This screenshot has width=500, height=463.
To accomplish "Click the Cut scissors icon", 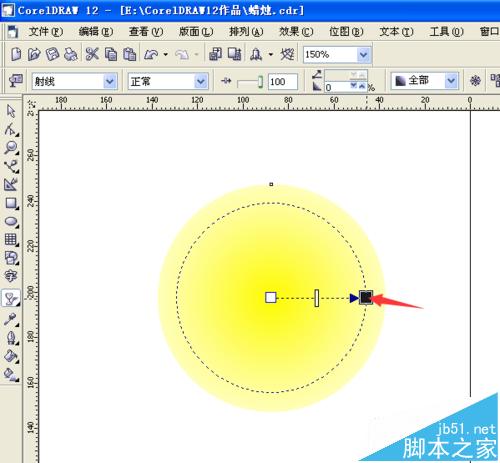I will (x=92, y=54).
